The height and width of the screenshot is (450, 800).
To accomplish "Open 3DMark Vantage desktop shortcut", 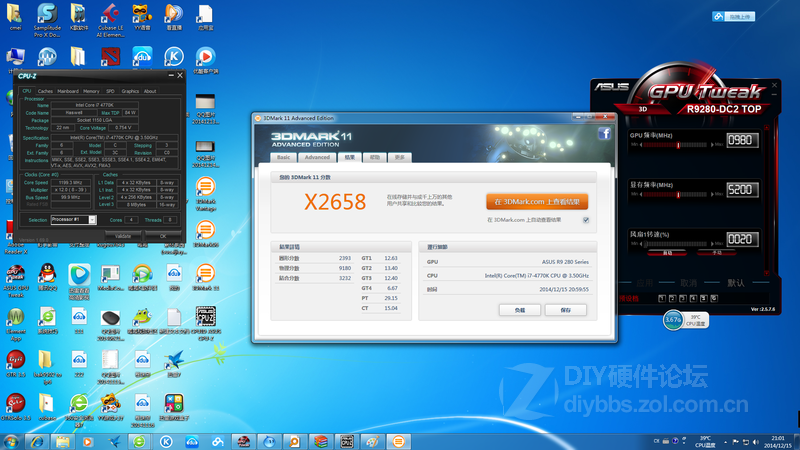I will [205, 194].
